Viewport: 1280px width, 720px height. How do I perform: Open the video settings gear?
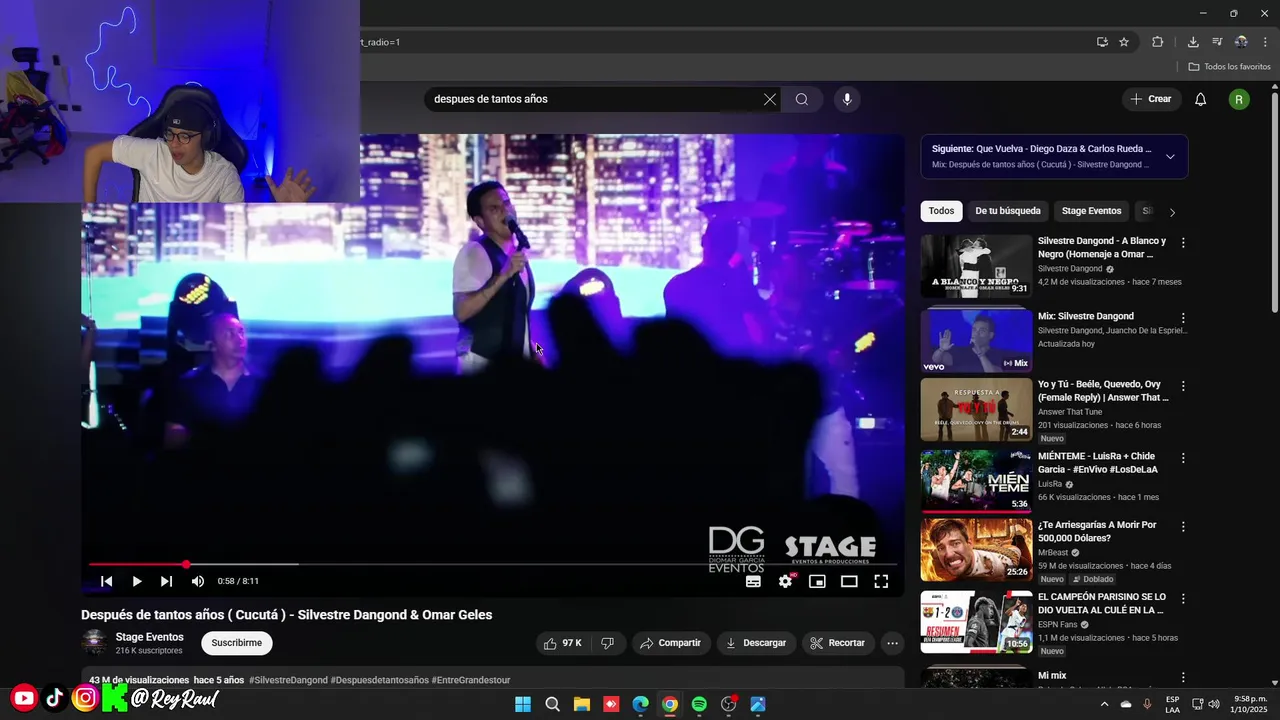(x=786, y=581)
